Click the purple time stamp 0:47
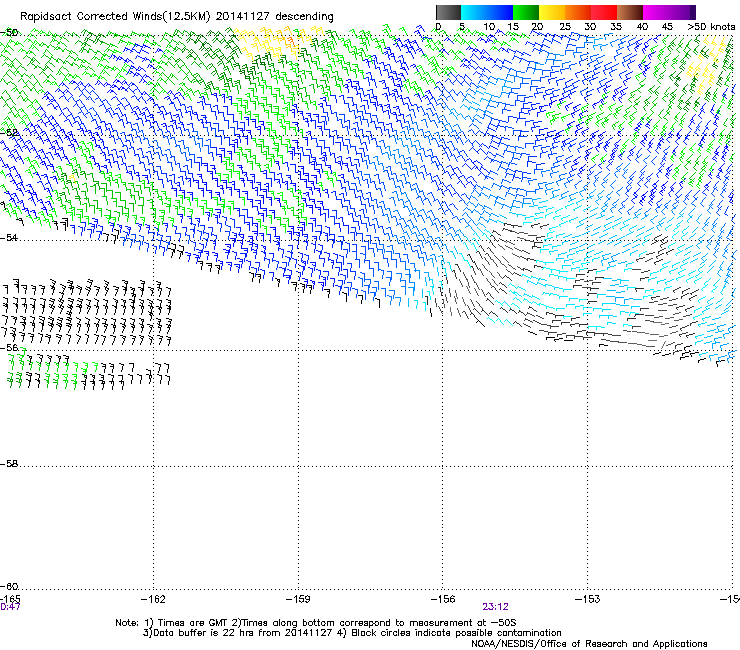Image resolution: width=740 pixels, height=650 pixels. (10, 607)
